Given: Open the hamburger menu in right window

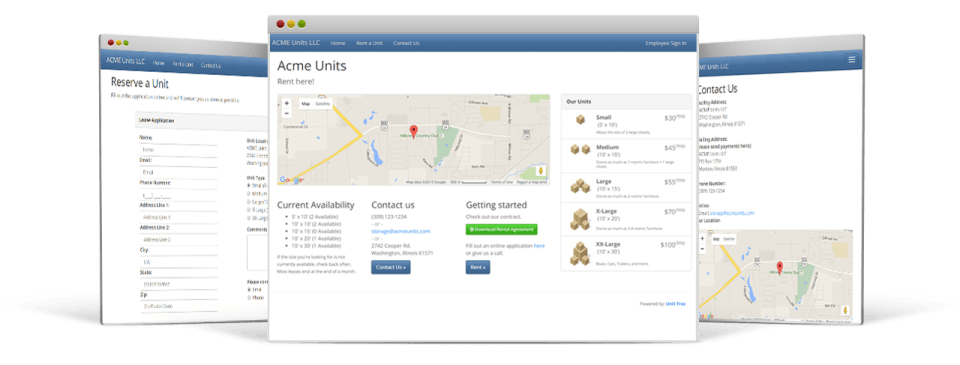Looking at the screenshot, I should (x=851, y=59).
